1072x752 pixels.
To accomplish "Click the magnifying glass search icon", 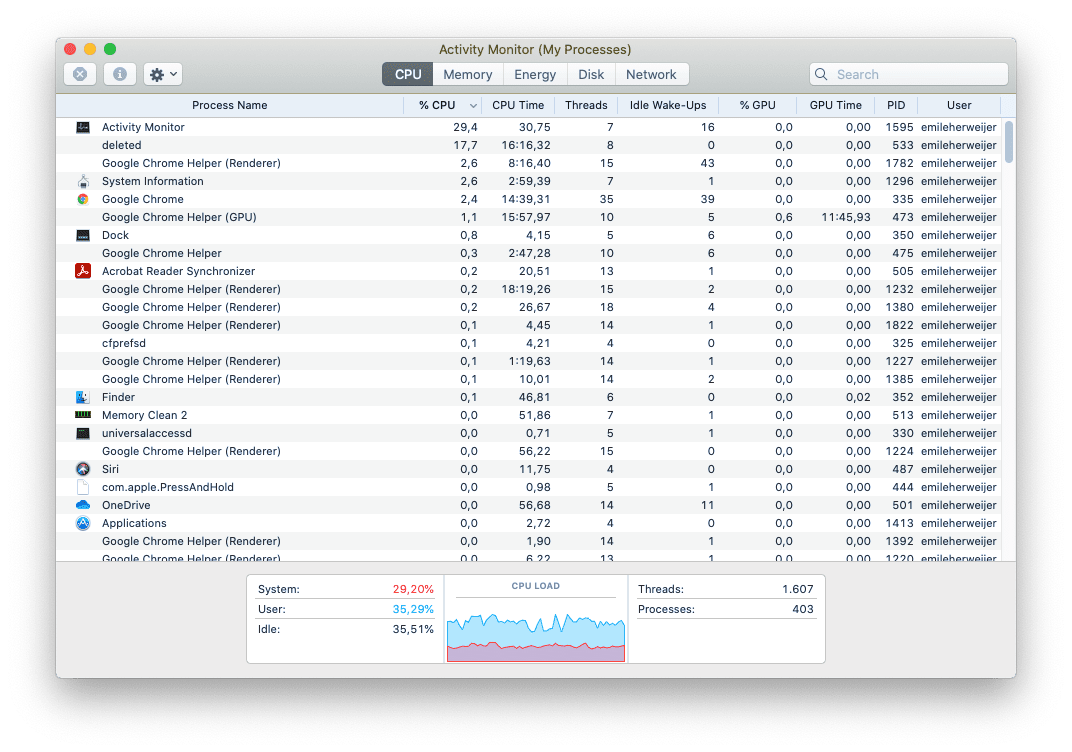I will click(821, 74).
